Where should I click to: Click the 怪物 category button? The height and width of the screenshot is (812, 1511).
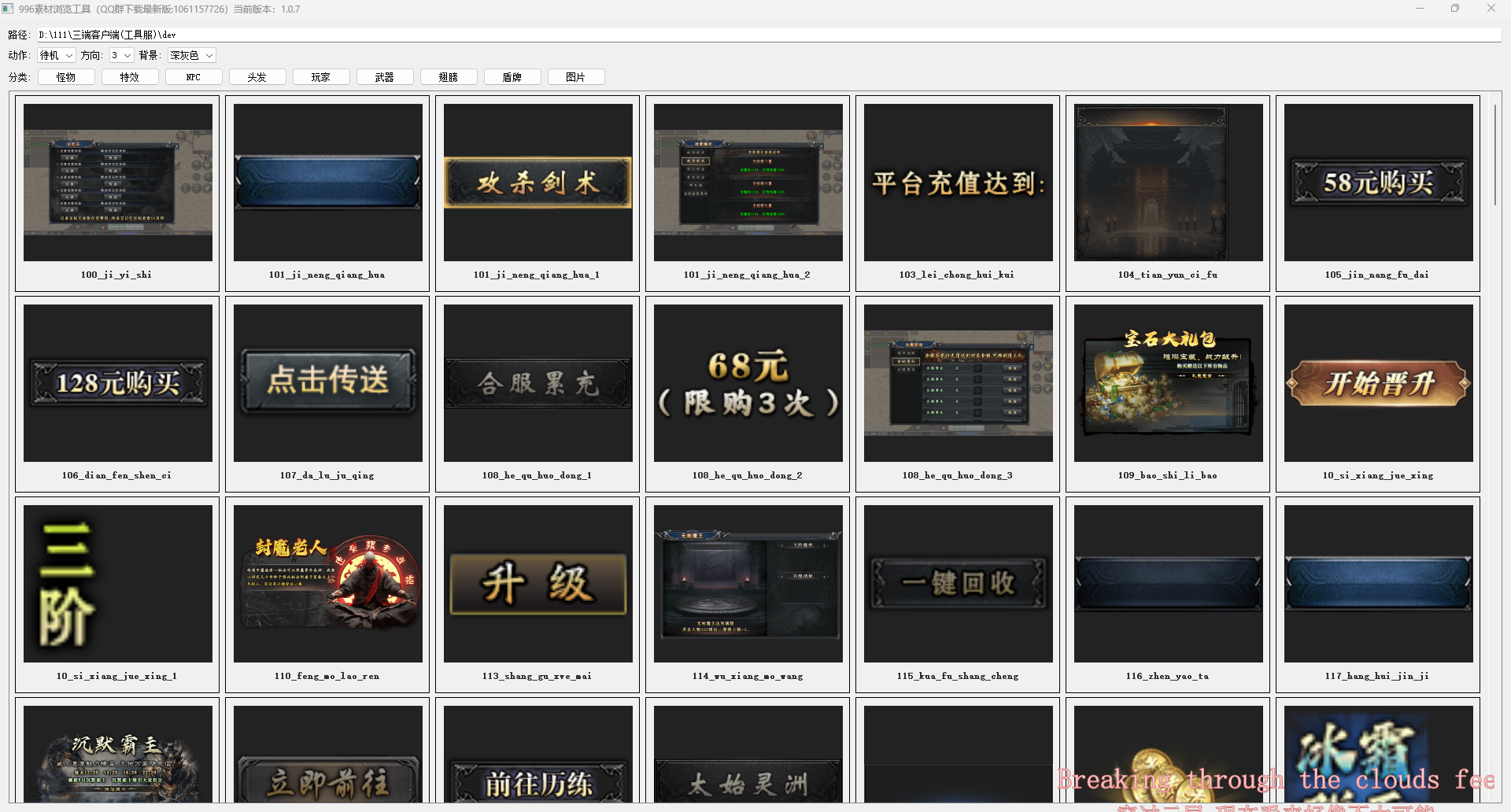[x=66, y=77]
